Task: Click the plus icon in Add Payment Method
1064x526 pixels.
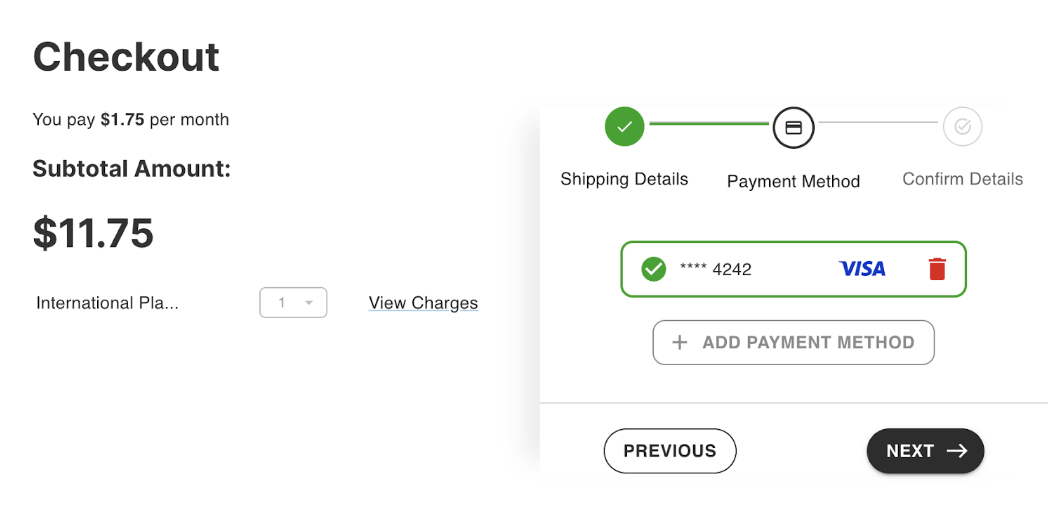Action: coord(679,342)
